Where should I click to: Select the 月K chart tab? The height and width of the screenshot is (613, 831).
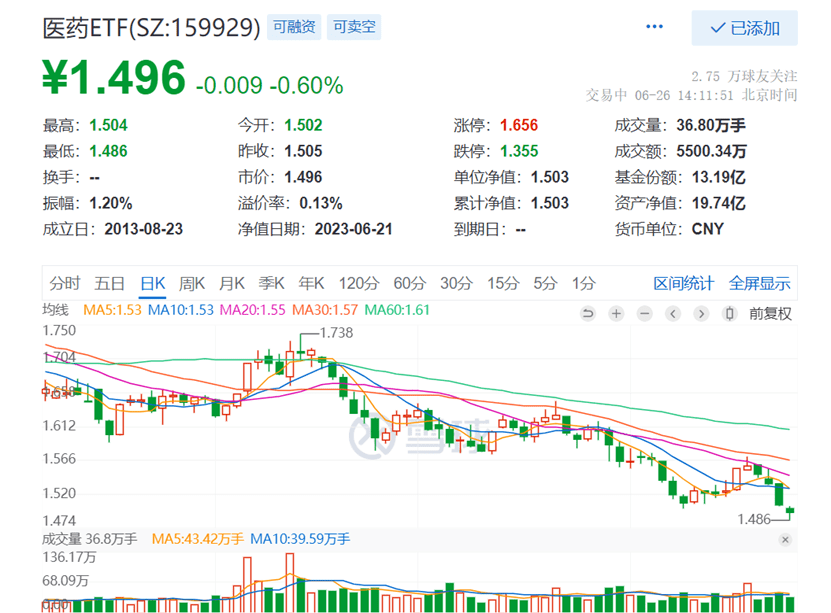pyautogui.click(x=232, y=283)
